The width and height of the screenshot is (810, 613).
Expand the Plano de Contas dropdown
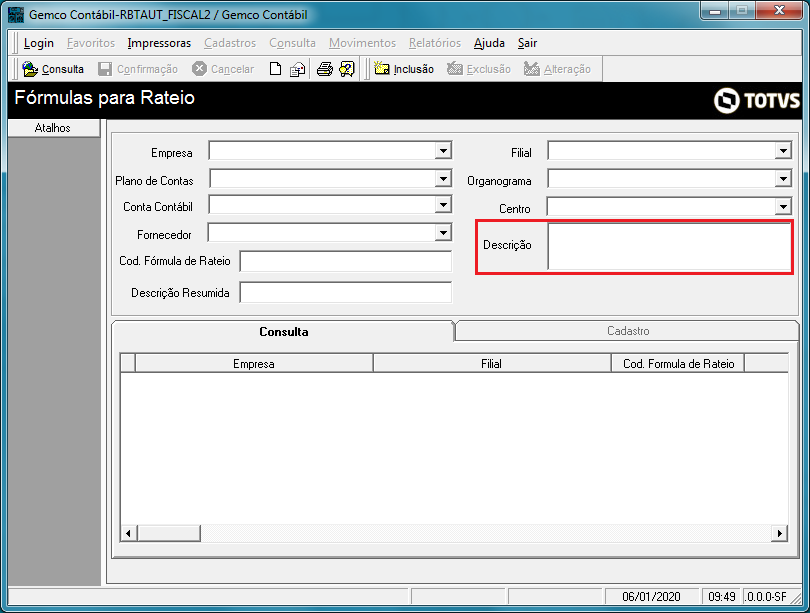tap(443, 179)
